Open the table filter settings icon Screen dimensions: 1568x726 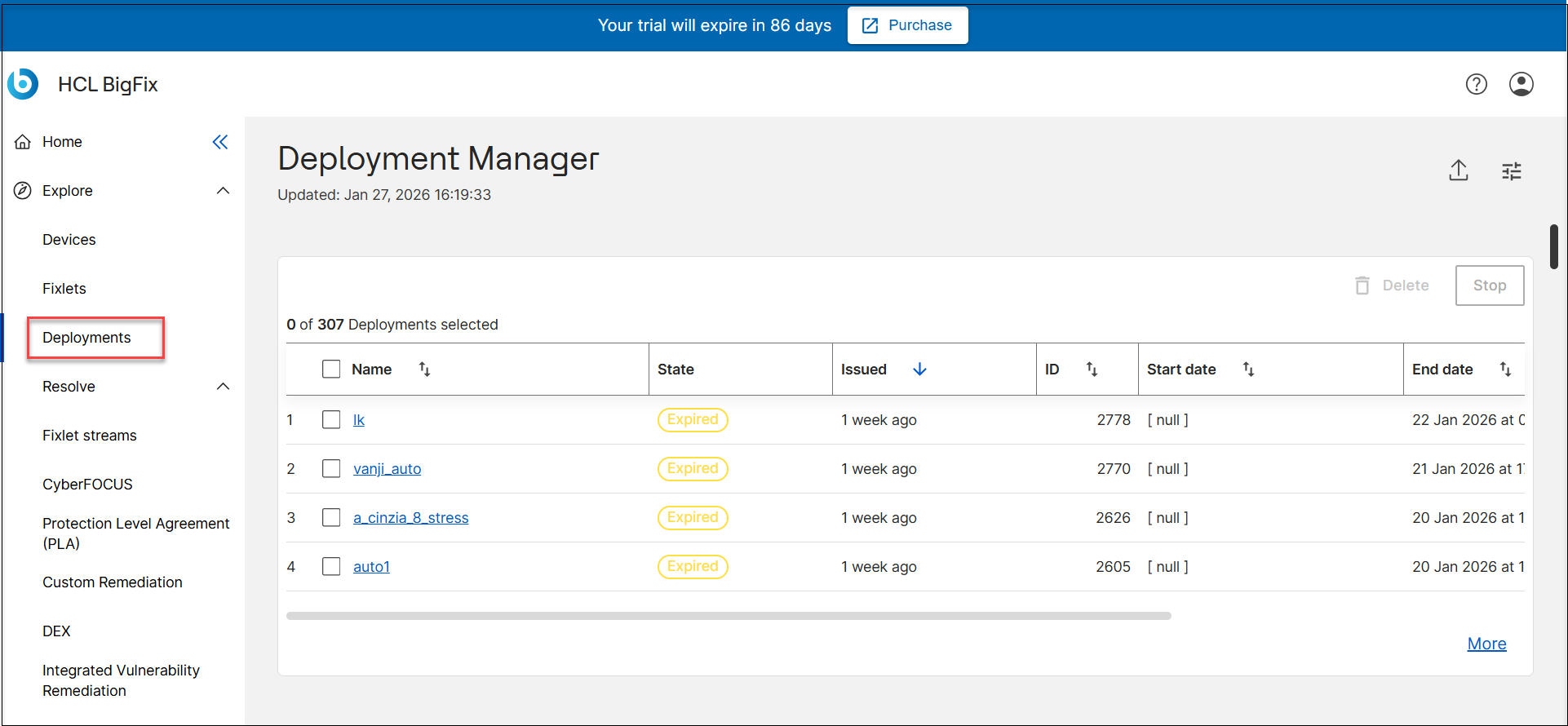pos(1511,171)
